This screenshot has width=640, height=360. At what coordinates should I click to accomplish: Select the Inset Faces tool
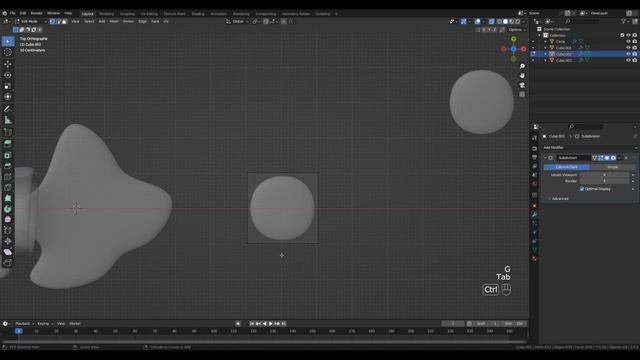pyautogui.click(x=8, y=155)
